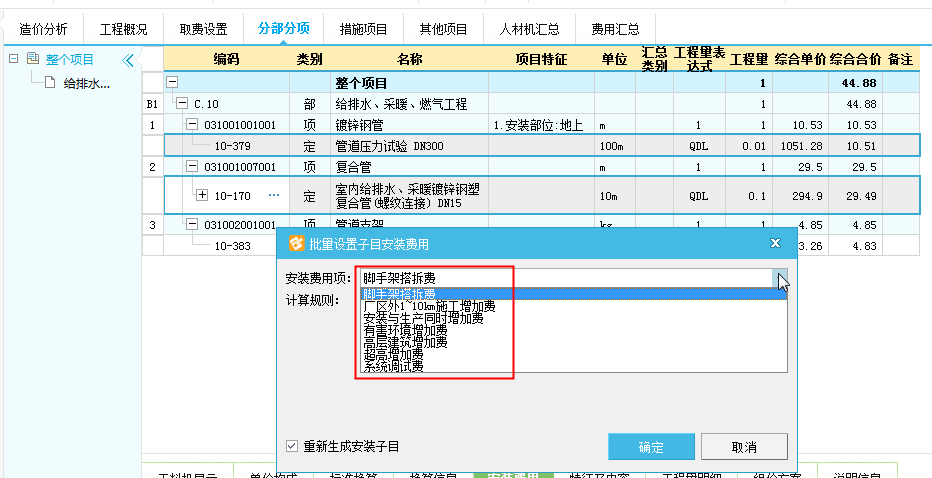Click the dialog logo icon in title bar
This screenshot has height=478, width=932.
coord(295,242)
